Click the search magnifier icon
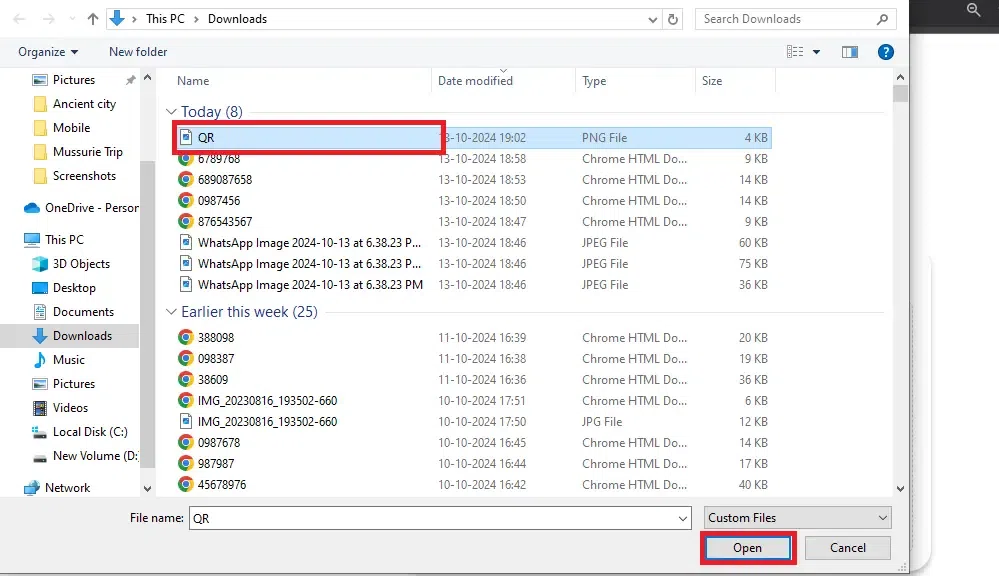 882,19
